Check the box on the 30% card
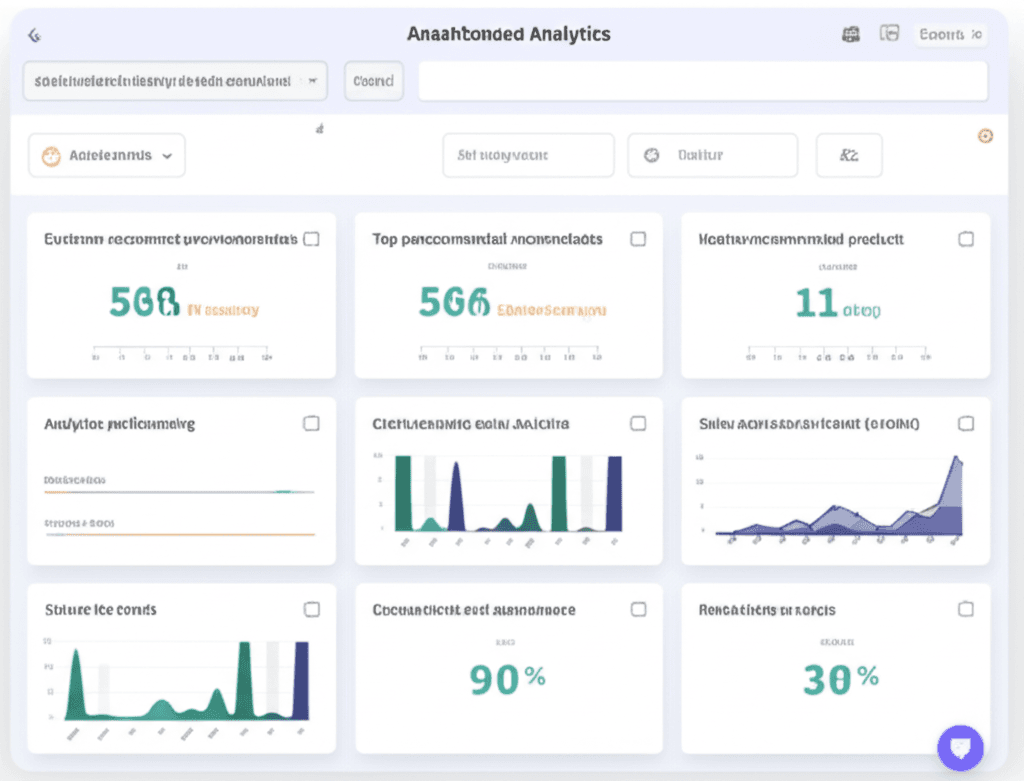Image resolution: width=1024 pixels, height=781 pixels. tap(965, 609)
